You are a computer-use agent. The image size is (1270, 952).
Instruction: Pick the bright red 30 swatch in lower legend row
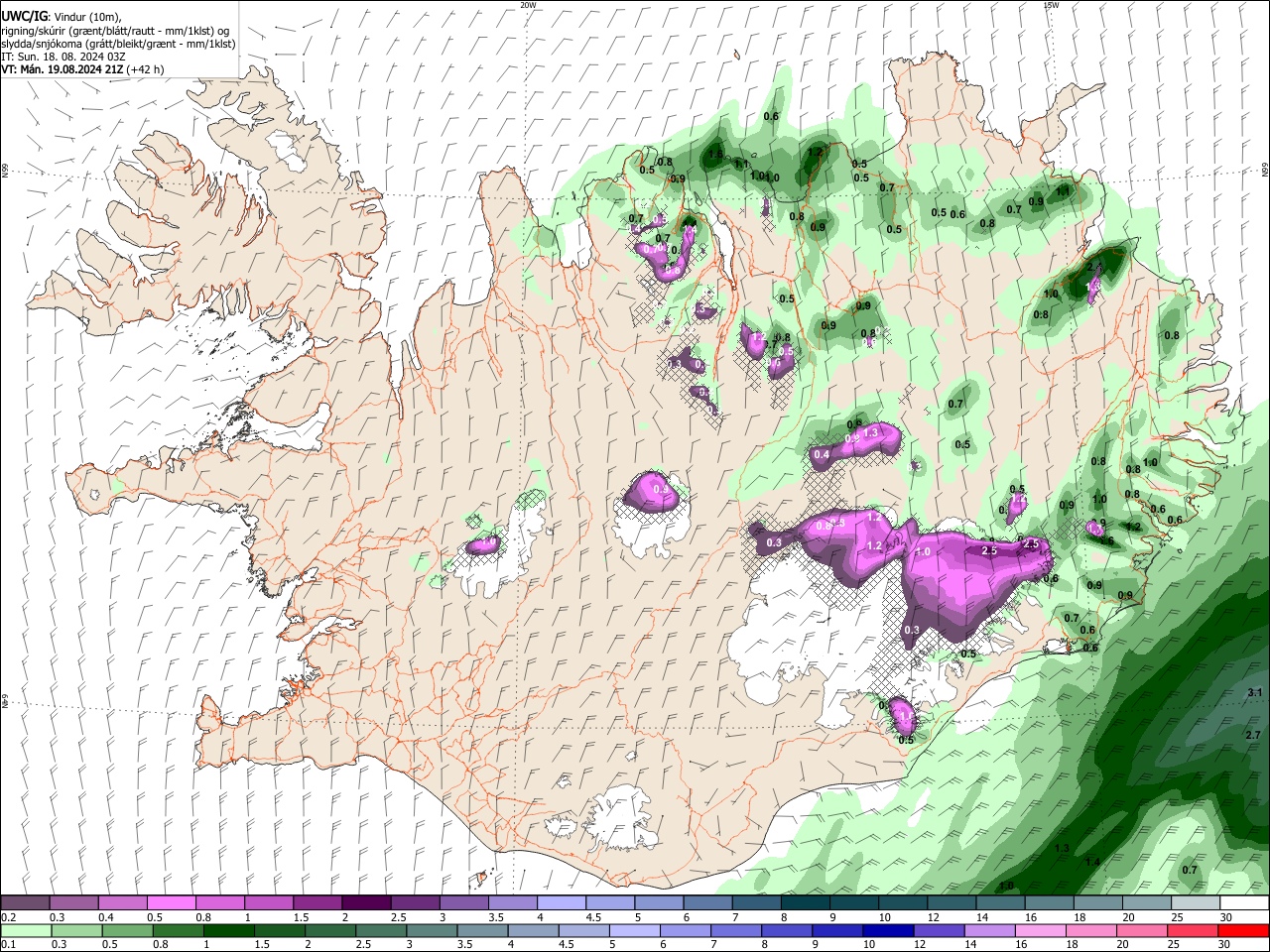[x=1242, y=930]
